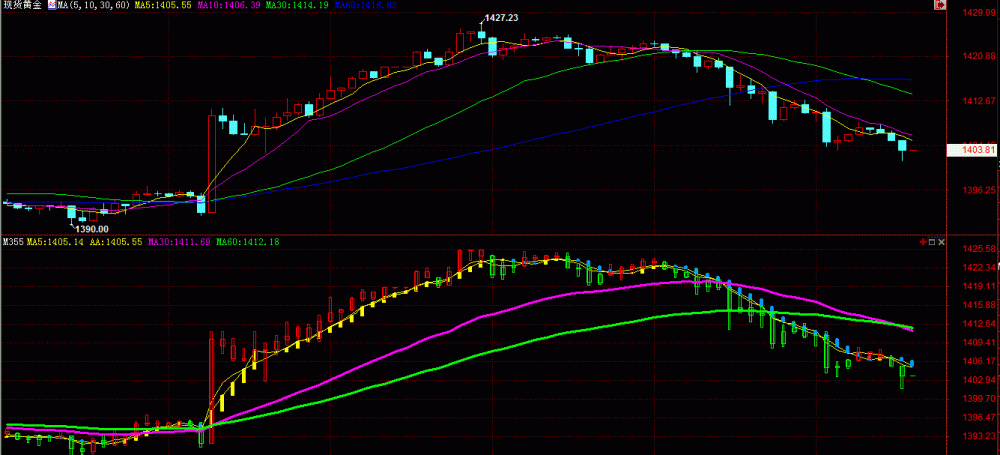Click the M355 indicator name

tap(13, 242)
